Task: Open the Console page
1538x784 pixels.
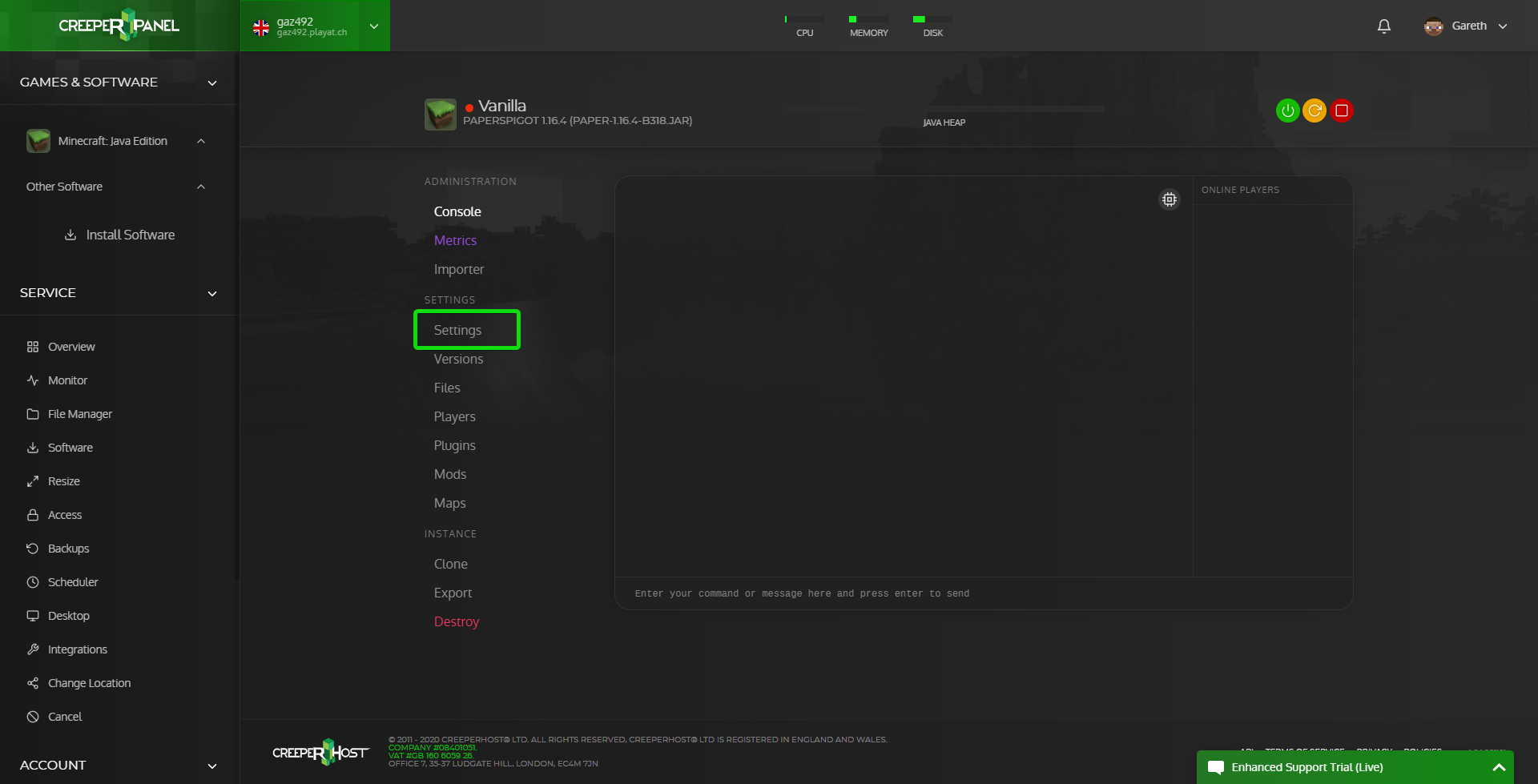Action: pyautogui.click(x=457, y=211)
